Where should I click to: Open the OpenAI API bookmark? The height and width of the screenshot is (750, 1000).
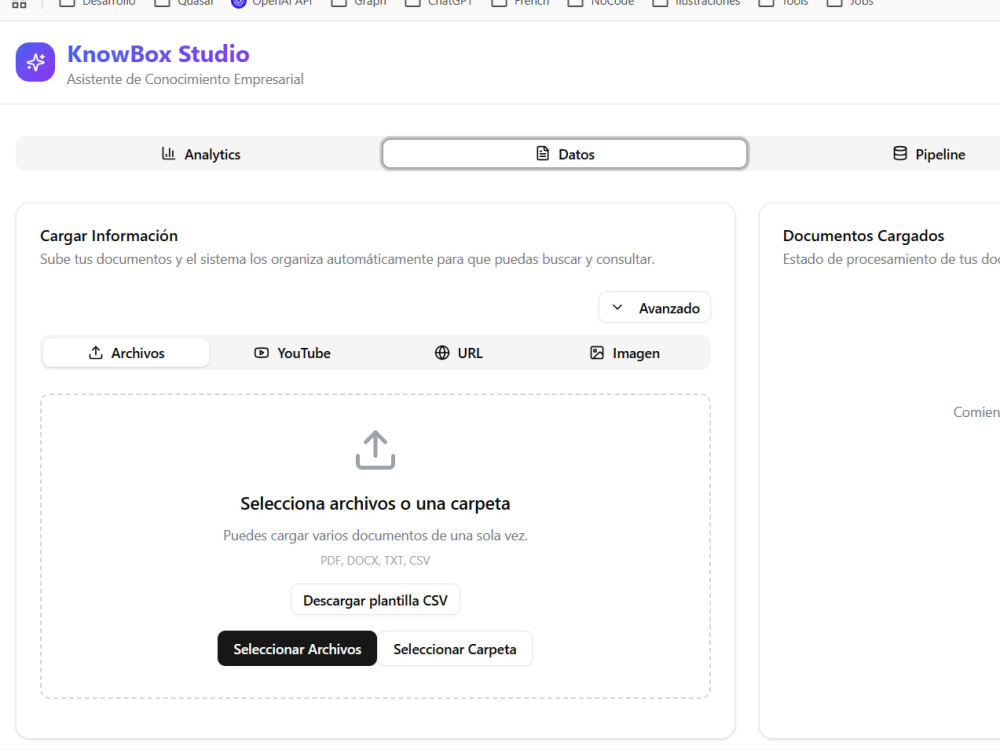(x=272, y=3)
